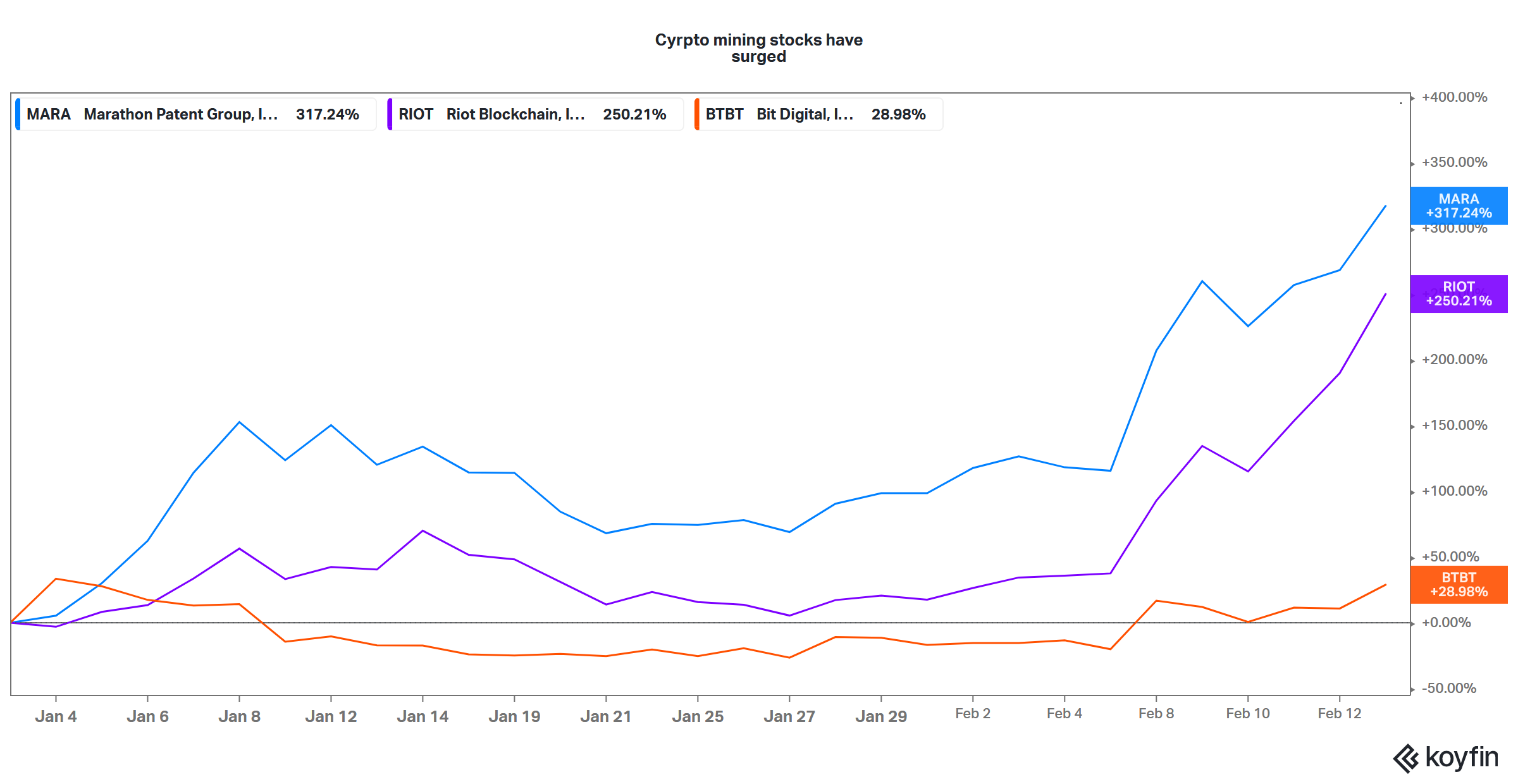Click the Feb 4 date label
This screenshot has width=1518, height=784.
tap(1064, 713)
